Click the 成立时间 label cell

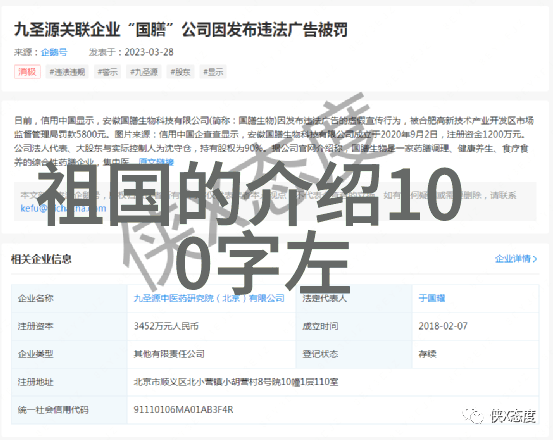354,326
